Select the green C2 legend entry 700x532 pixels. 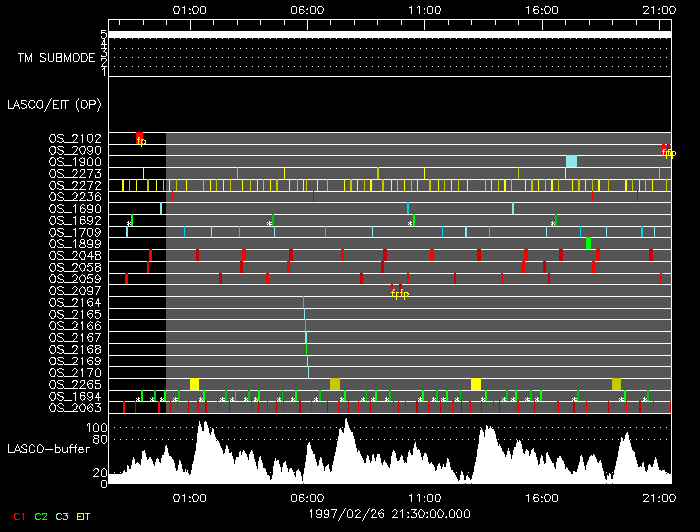click(41, 516)
